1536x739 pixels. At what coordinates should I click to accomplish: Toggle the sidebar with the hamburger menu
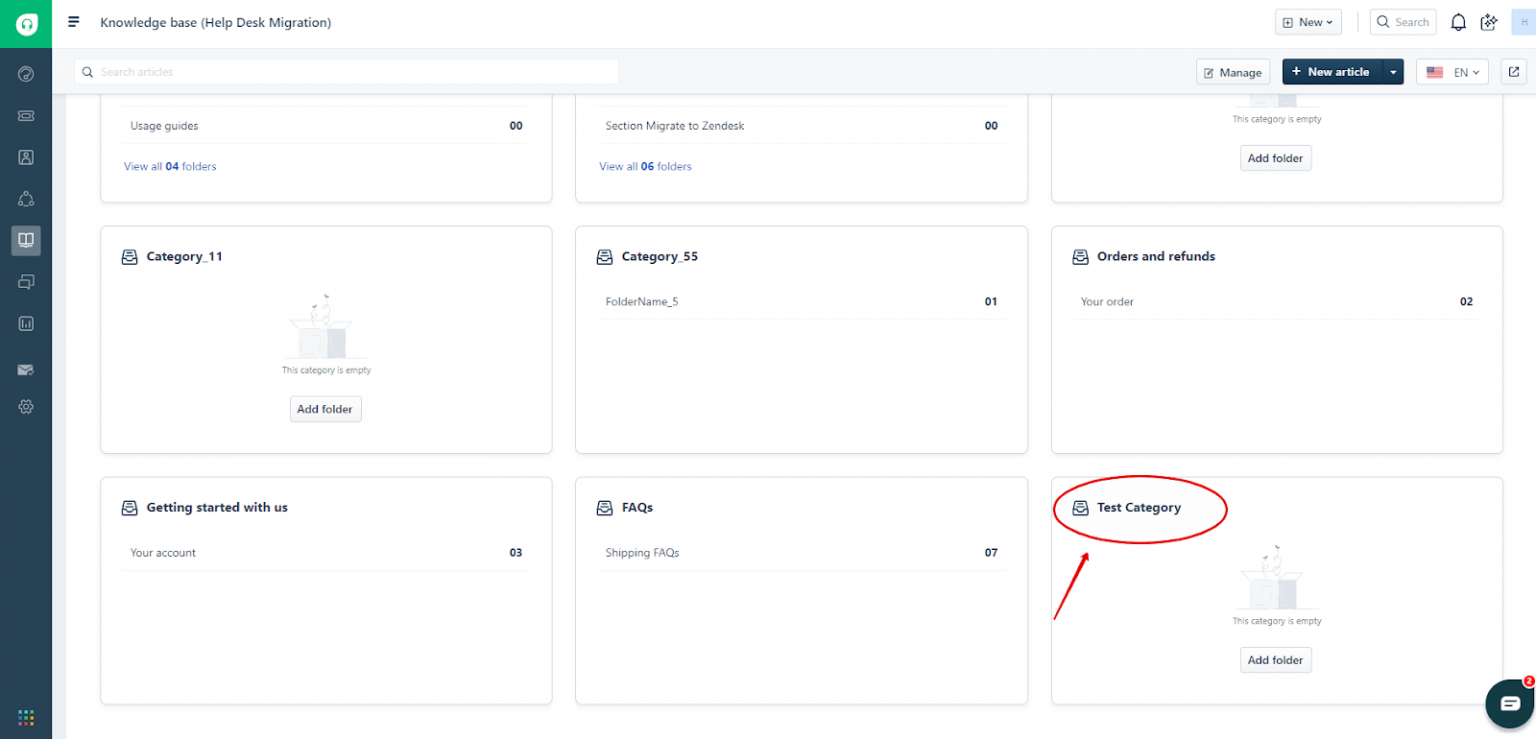73,21
